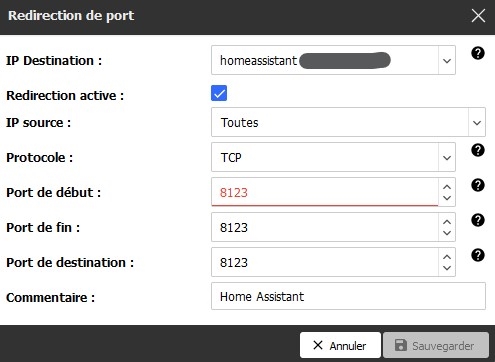This screenshot has width=495, height=362.
Task: Save with the Sauvegarder button
Action: 436,345
